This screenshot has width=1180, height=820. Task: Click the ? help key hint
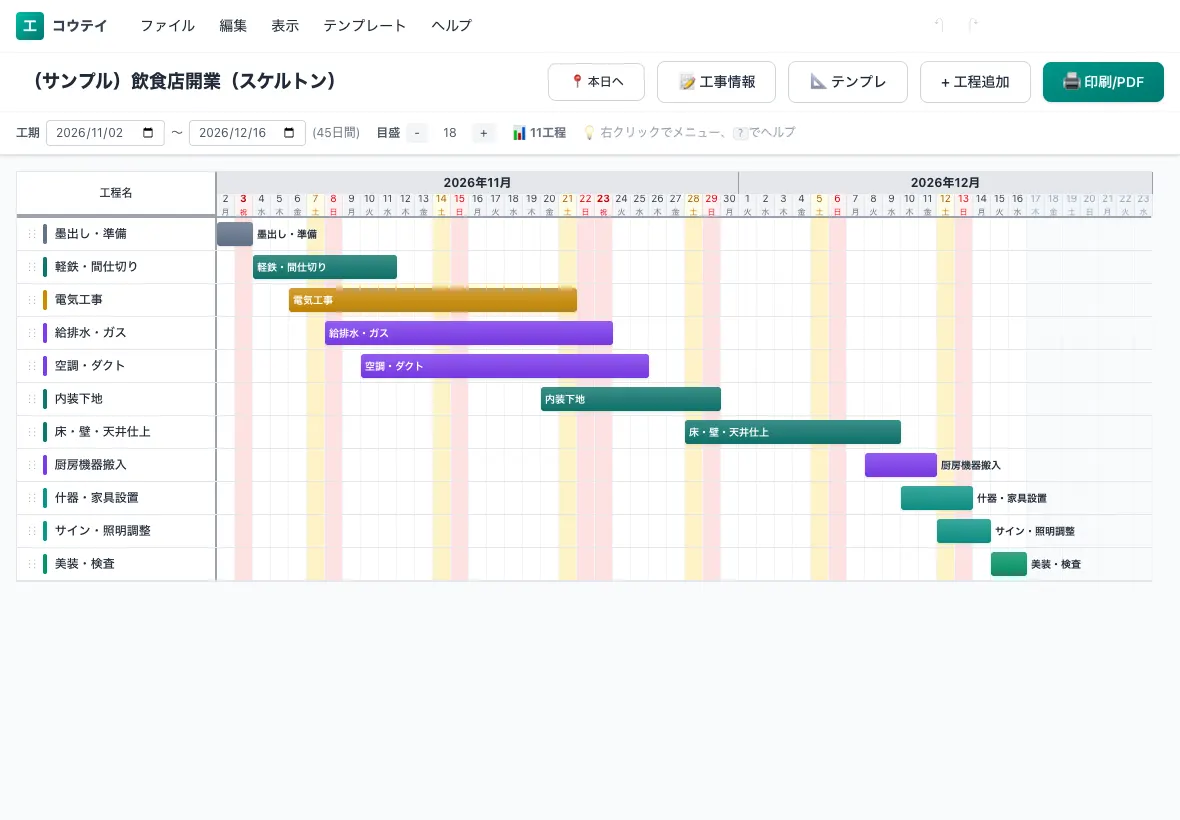[x=741, y=133]
